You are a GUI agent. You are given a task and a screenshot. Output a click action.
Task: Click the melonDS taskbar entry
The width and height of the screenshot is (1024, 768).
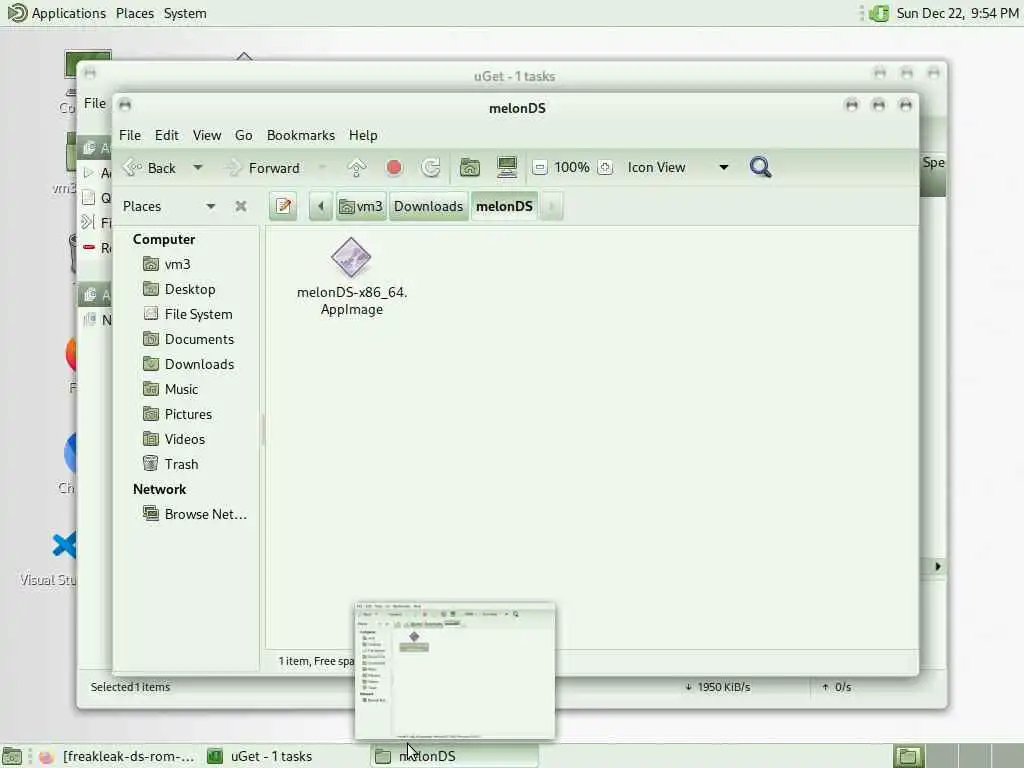[x=455, y=756]
